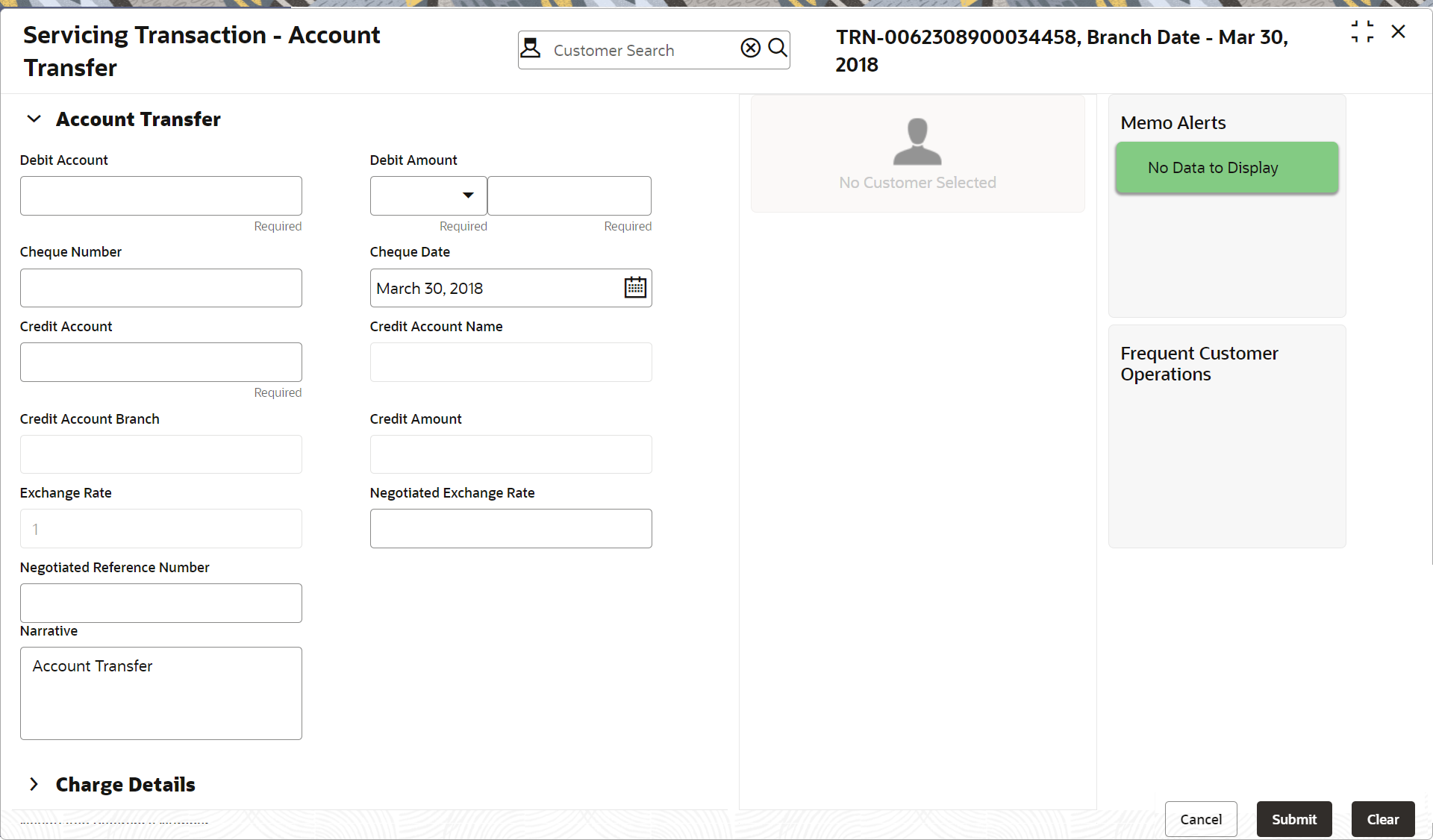Click the No Customer Selected avatar
This screenshot has width=1433, height=840.
click(917, 142)
